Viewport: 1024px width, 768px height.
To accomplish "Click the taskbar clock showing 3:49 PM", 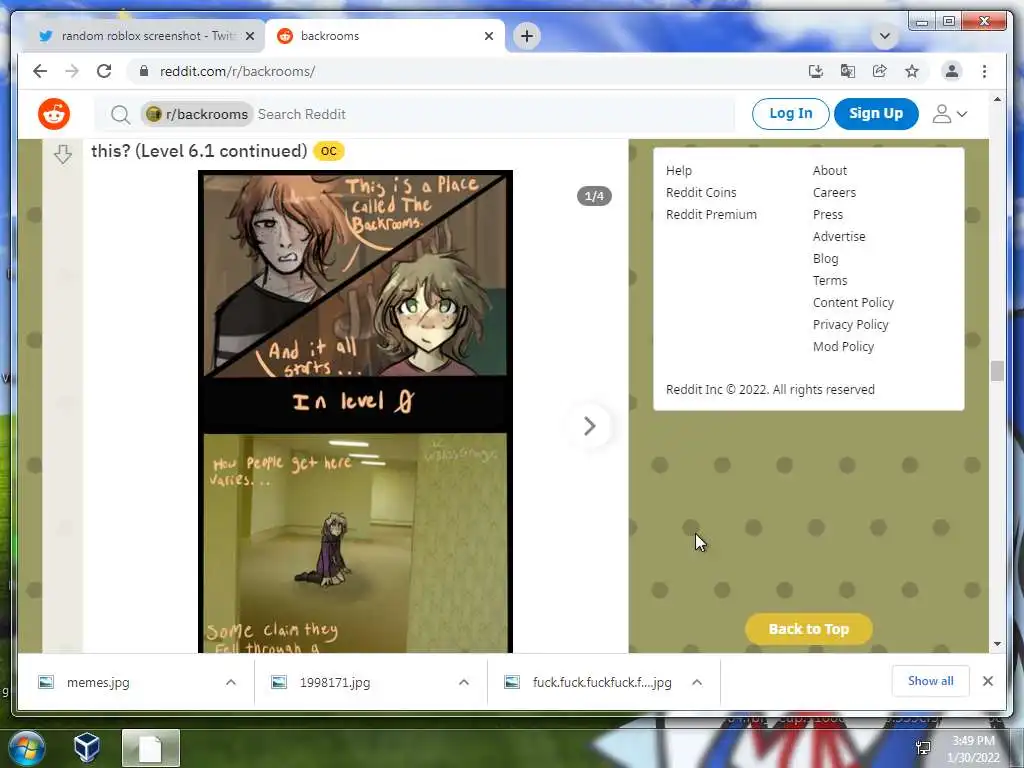I will pos(973,748).
